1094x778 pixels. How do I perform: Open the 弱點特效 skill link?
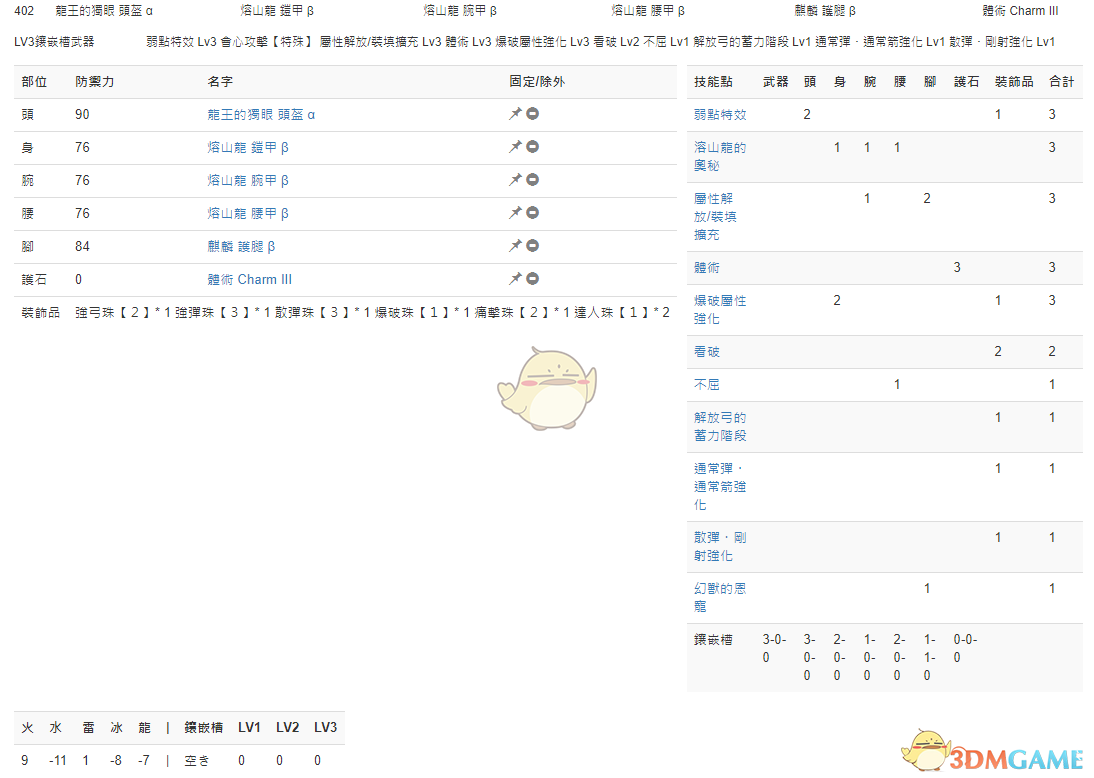[x=720, y=114]
